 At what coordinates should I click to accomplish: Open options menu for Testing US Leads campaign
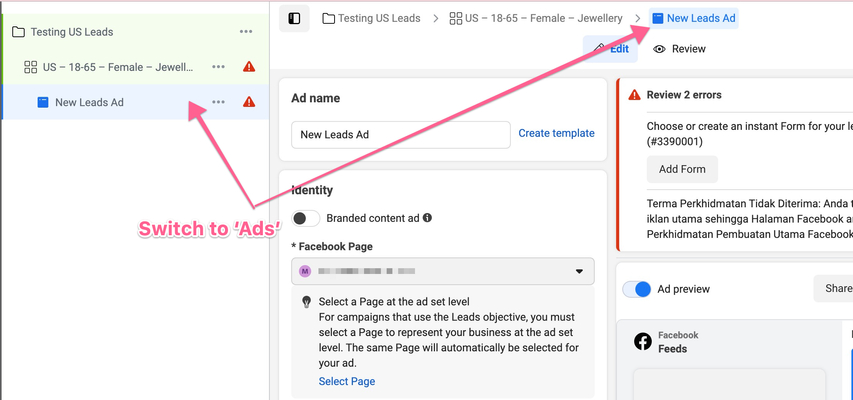coord(246,32)
